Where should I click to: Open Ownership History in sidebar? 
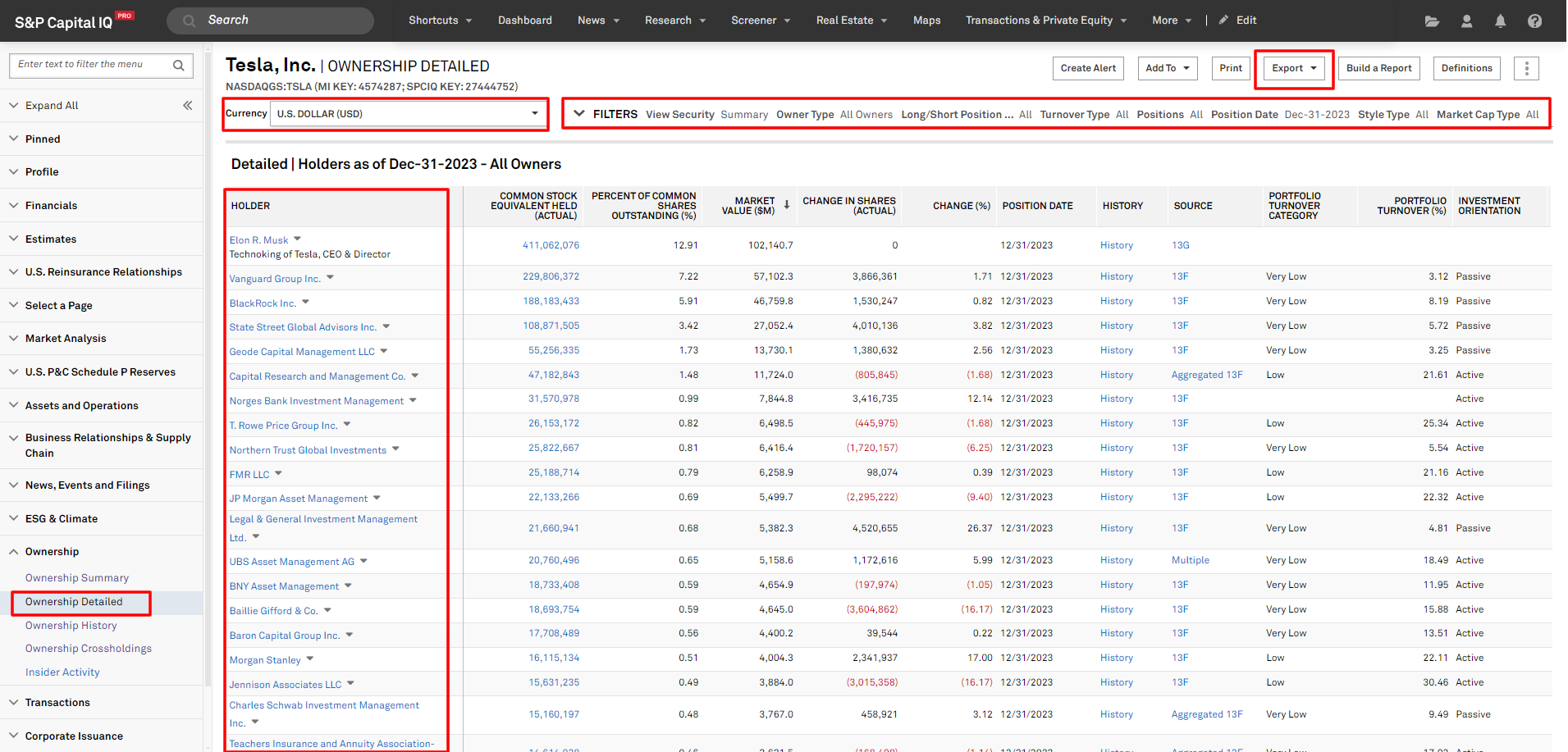[x=71, y=626]
